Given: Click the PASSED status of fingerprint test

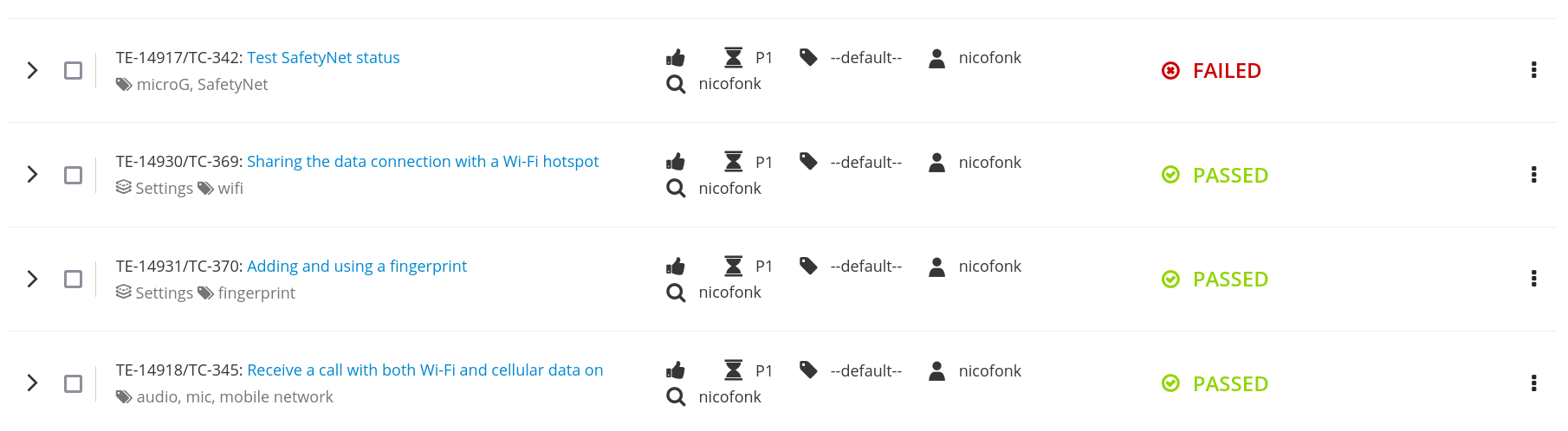Looking at the screenshot, I should (1229, 280).
